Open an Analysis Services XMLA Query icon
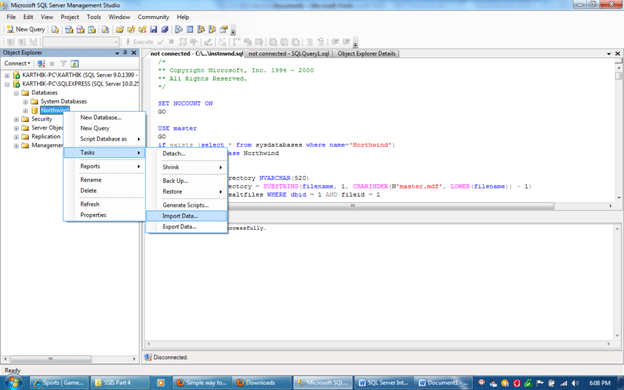This screenshot has height=390, width=624. click(92, 29)
